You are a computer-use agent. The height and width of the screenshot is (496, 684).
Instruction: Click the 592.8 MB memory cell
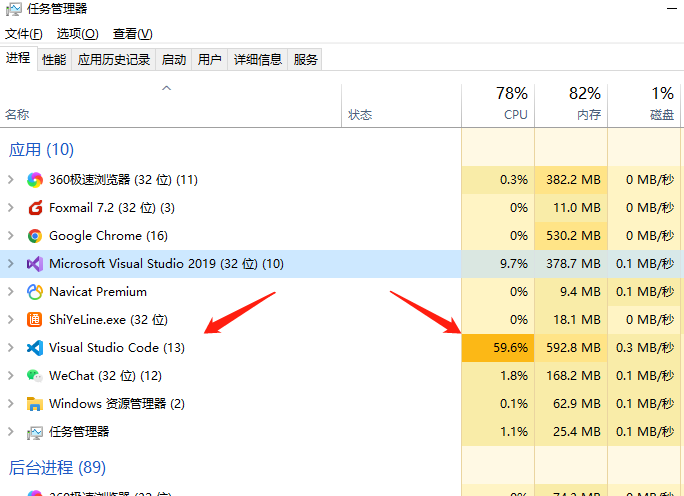coord(571,348)
